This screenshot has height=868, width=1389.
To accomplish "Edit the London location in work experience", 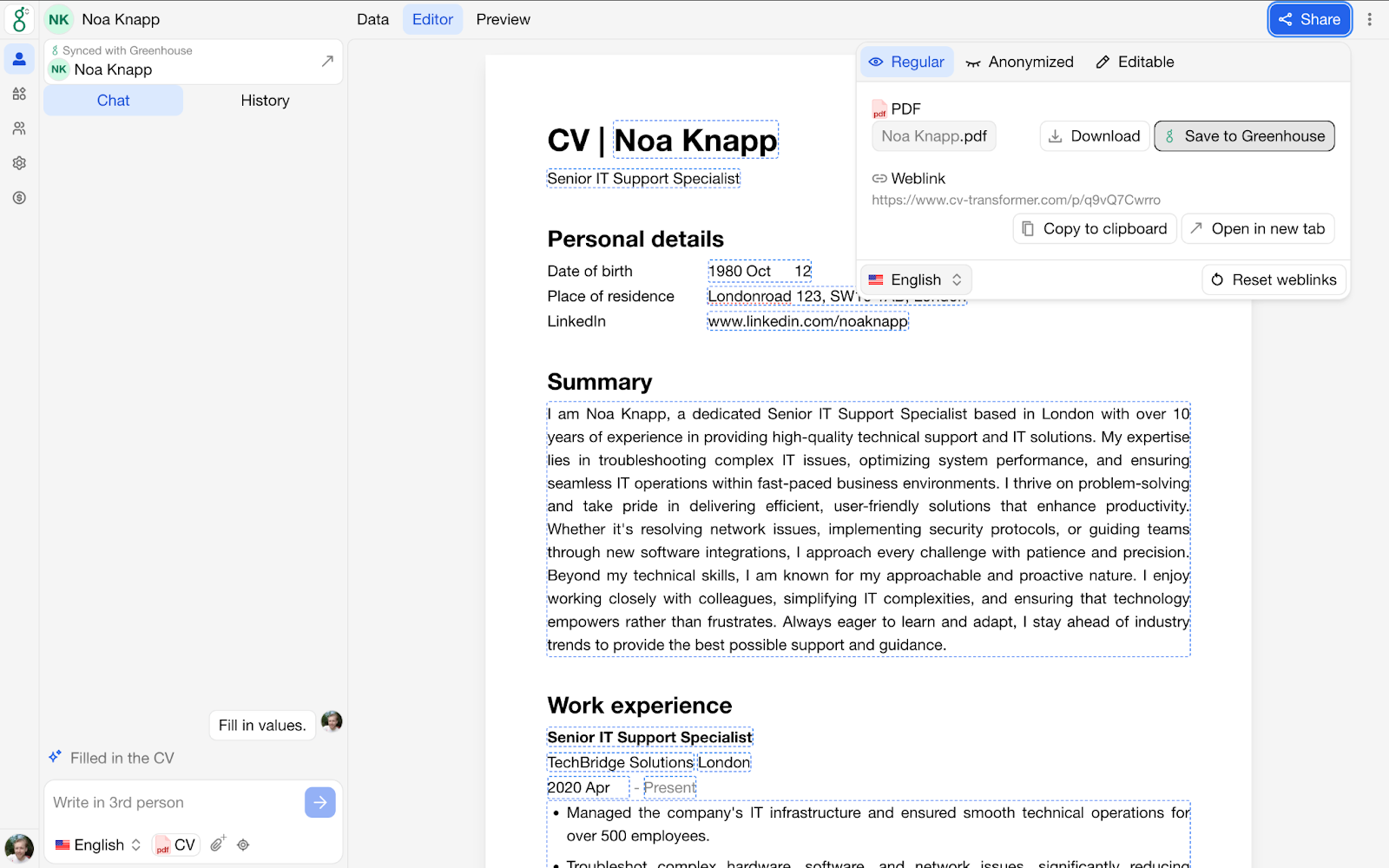I will click(x=724, y=762).
